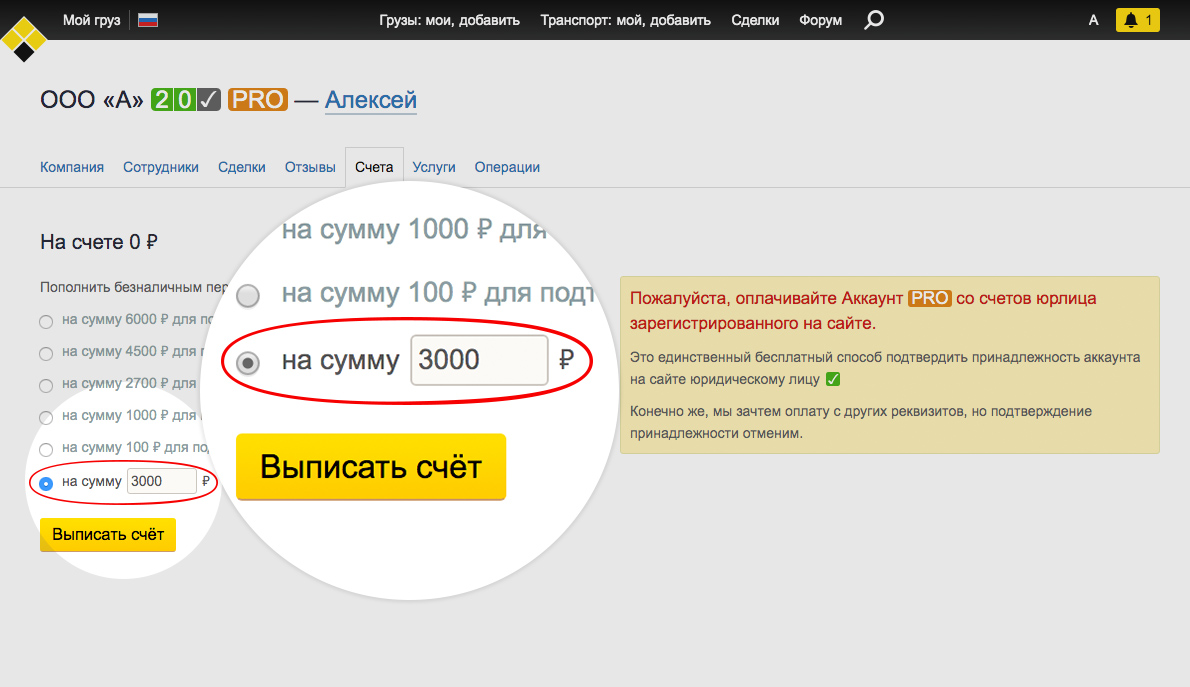Click the user letter A in the top bar

1093,20
